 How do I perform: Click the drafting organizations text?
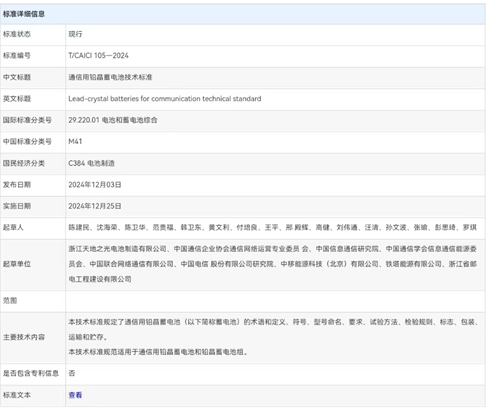272,264
